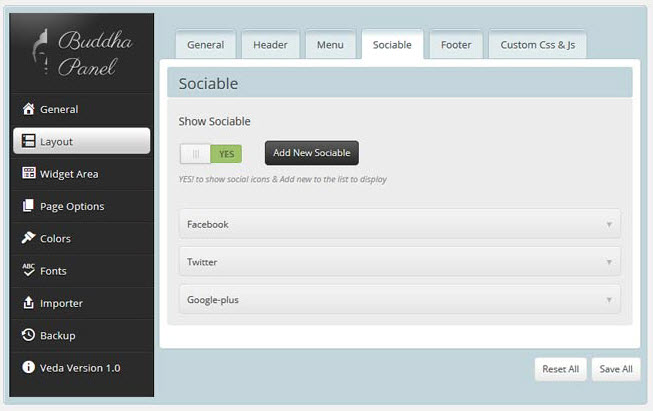Viewport: 653px width, 411px height.
Task: Open the Importer sidebar section
Action: click(x=82, y=303)
